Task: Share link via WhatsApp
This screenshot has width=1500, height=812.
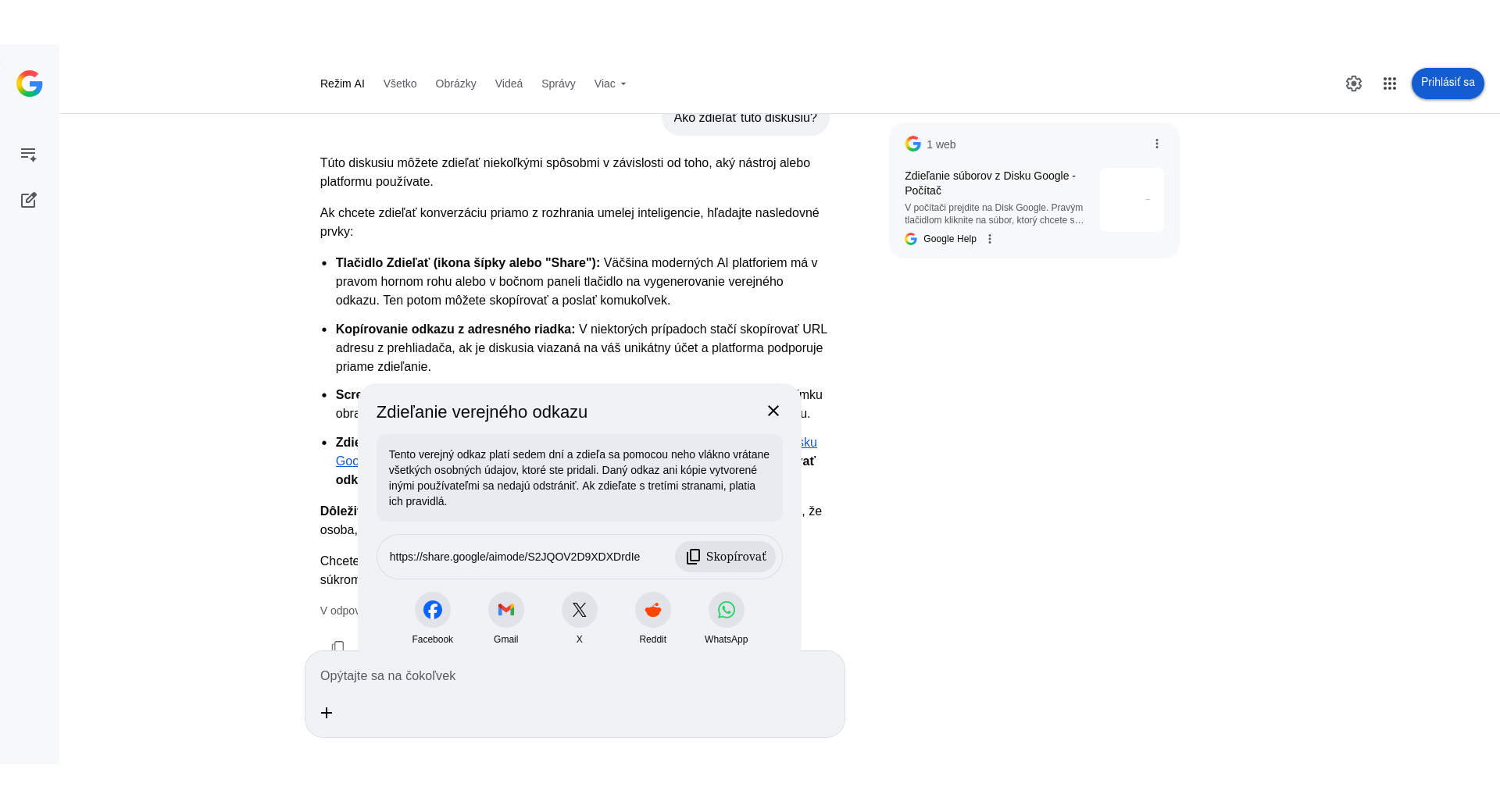Action: pyautogui.click(x=726, y=610)
